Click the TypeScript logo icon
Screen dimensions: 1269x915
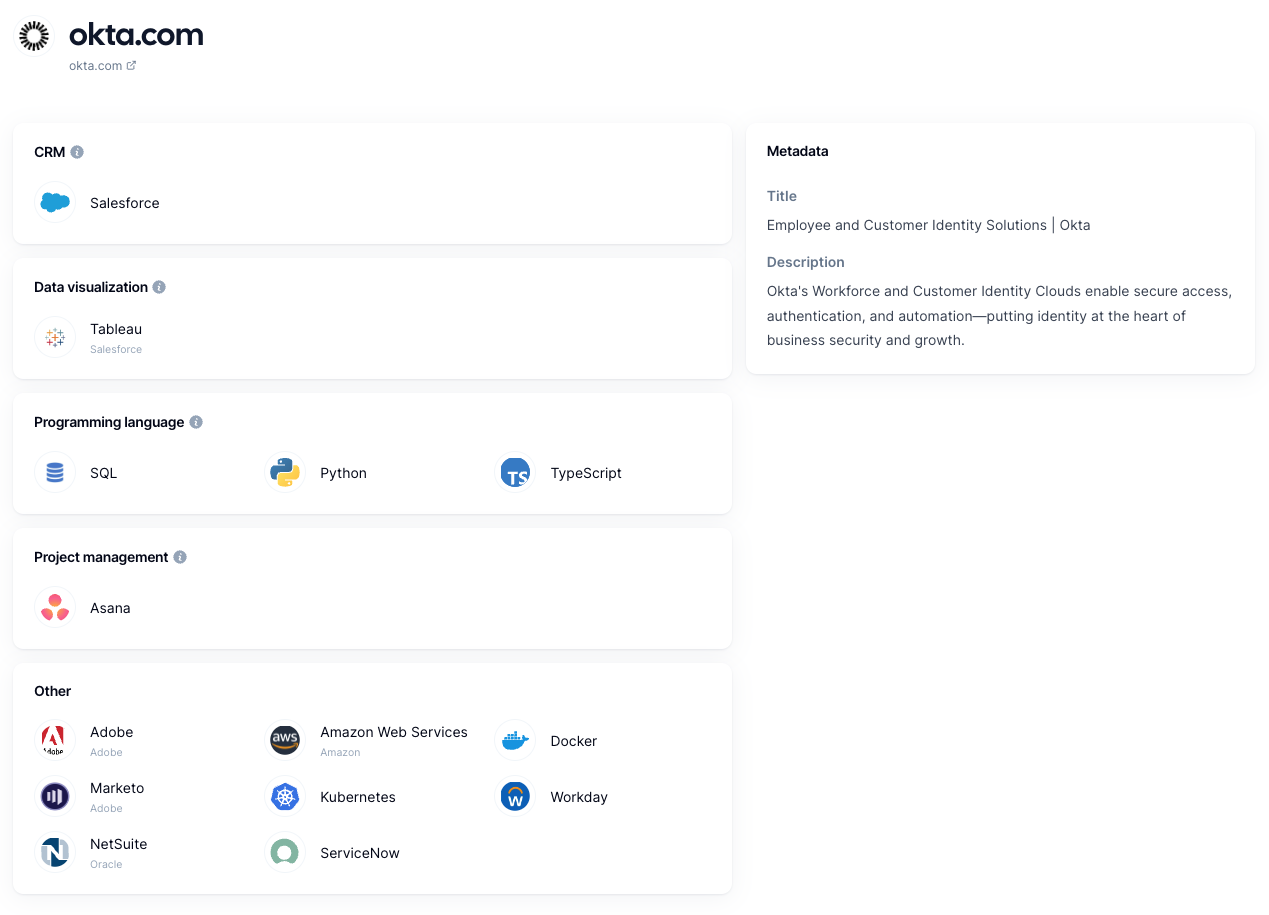pos(515,473)
